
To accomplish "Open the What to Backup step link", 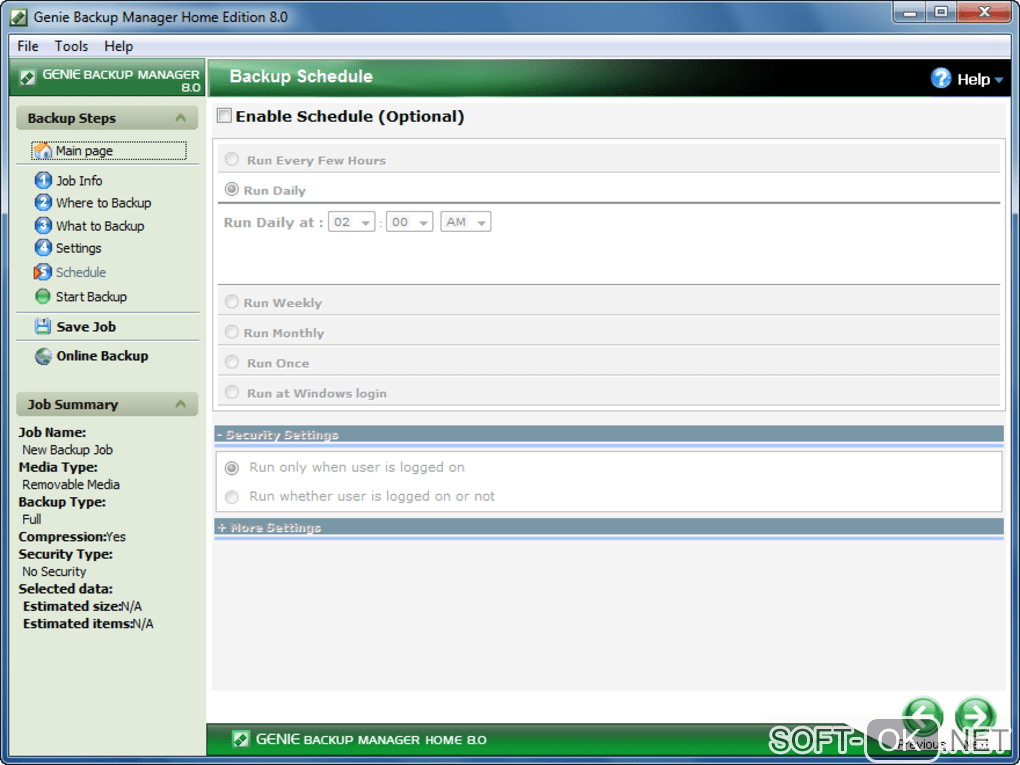I will [100, 226].
